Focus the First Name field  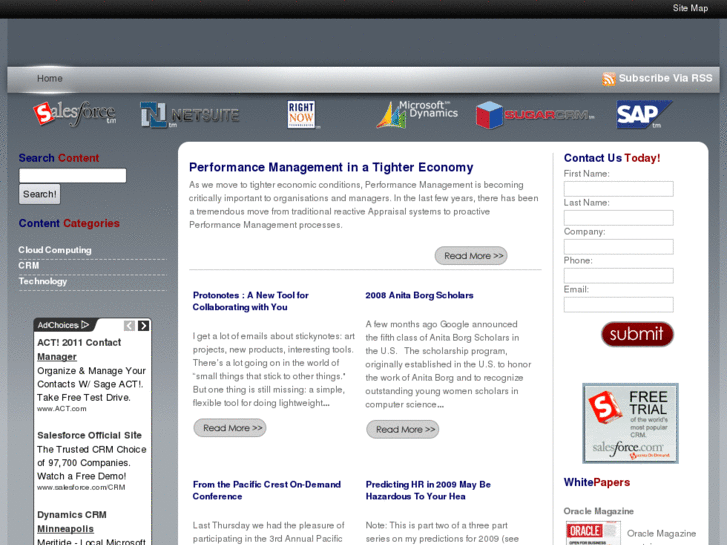619,189
